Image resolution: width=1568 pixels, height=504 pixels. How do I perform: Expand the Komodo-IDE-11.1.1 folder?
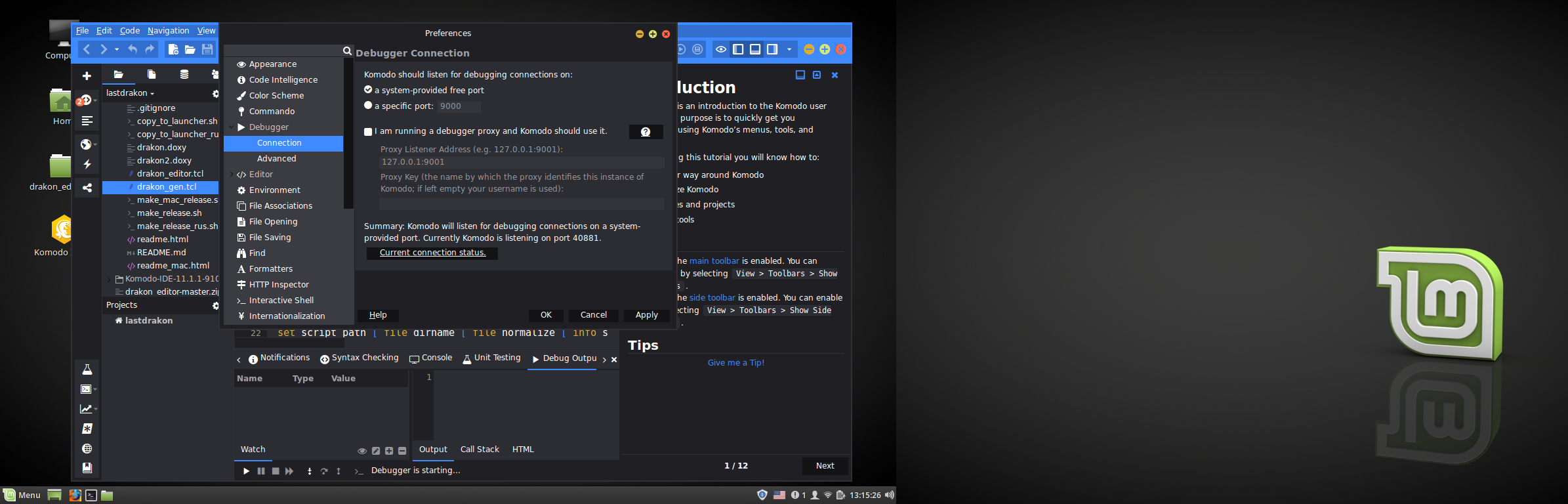coord(109,279)
